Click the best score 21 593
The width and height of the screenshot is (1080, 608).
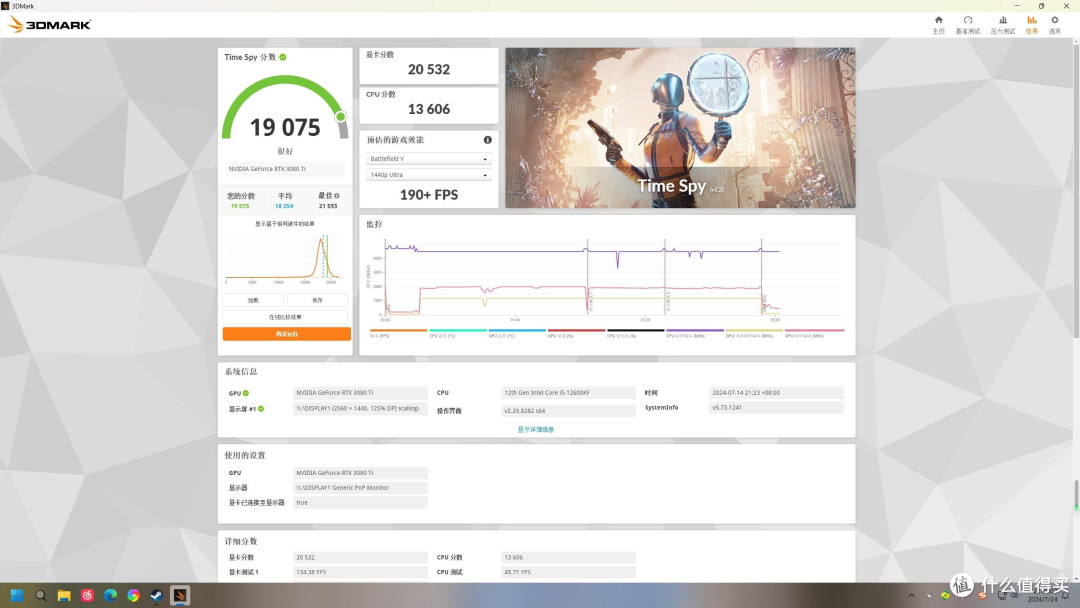tap(328, 206)
